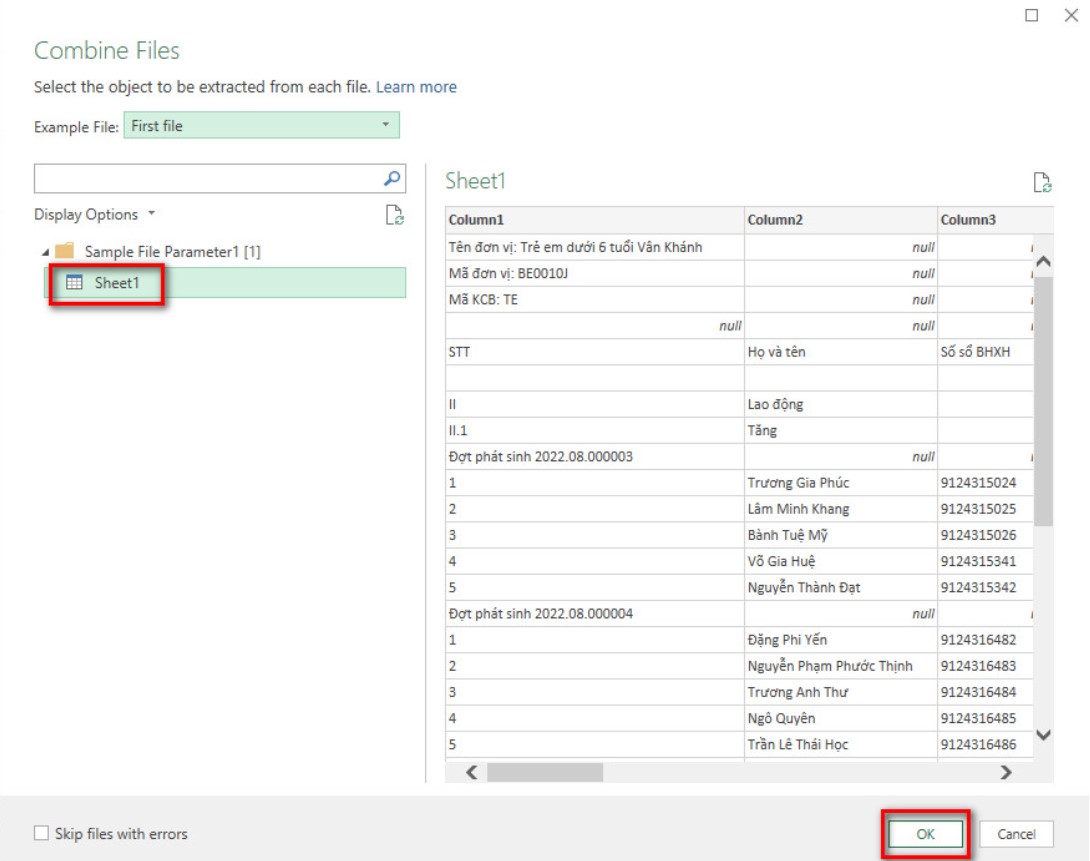Click the value 9124315341

(x=978, y=561)
